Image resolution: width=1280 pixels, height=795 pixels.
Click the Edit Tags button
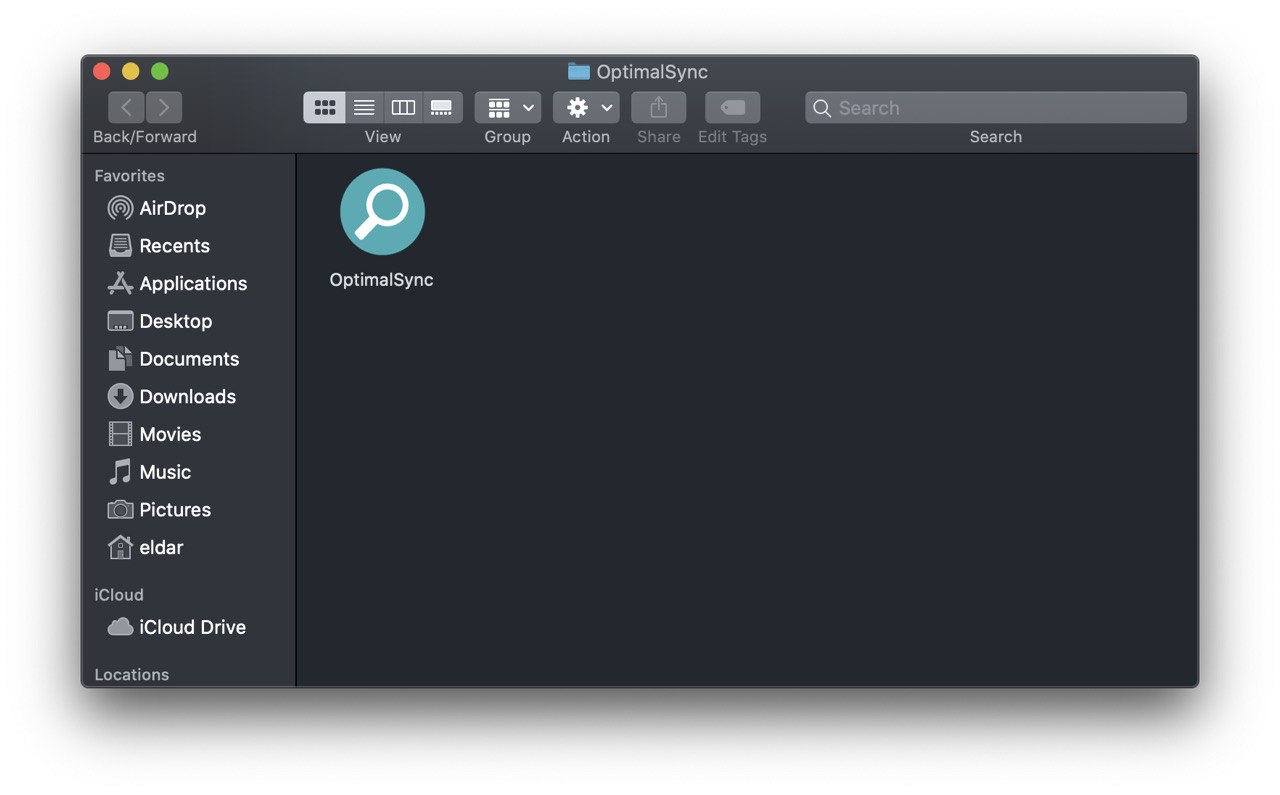click(x=732, y=107)
